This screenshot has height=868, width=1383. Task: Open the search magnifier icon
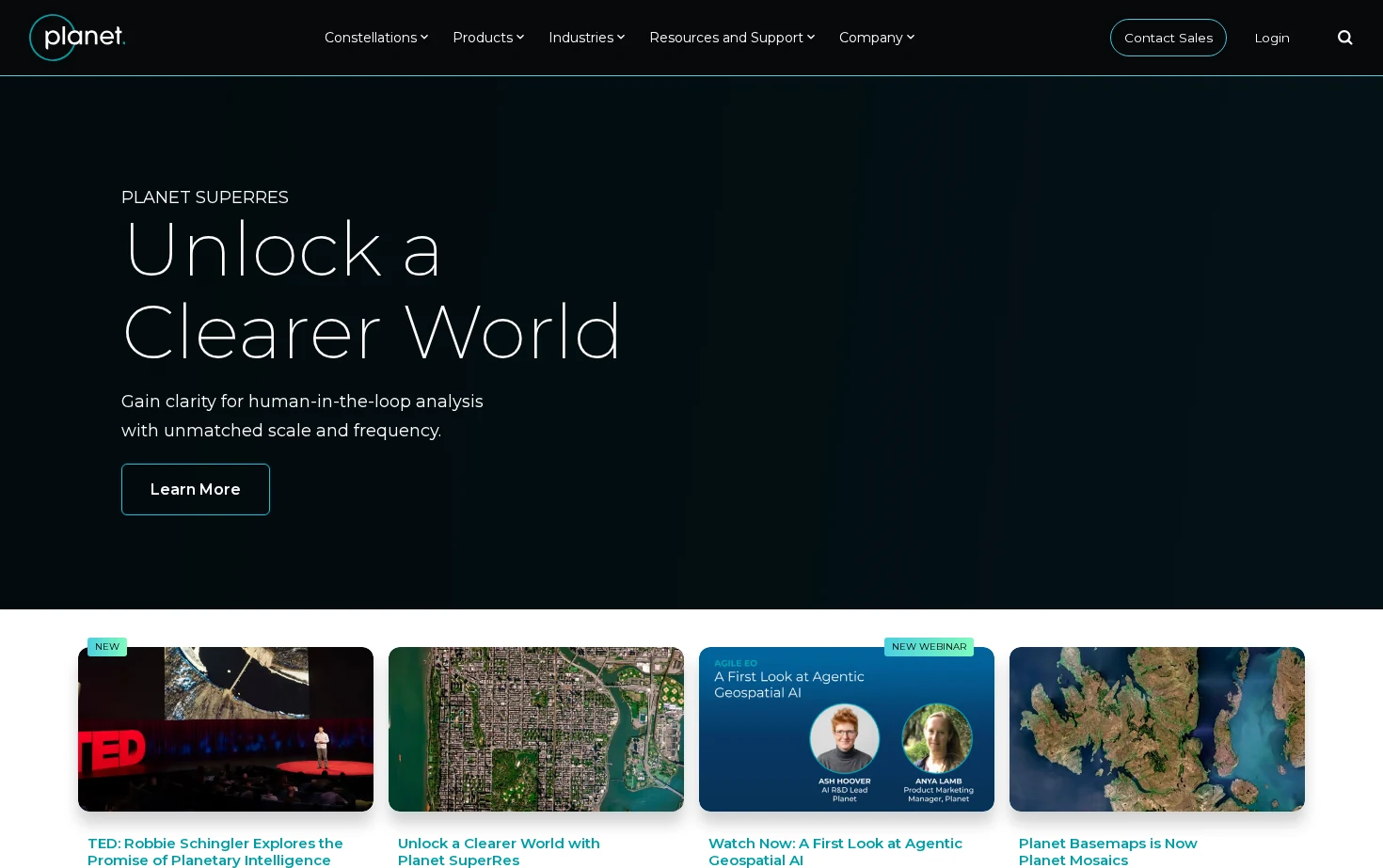[x=1345, y=38]
